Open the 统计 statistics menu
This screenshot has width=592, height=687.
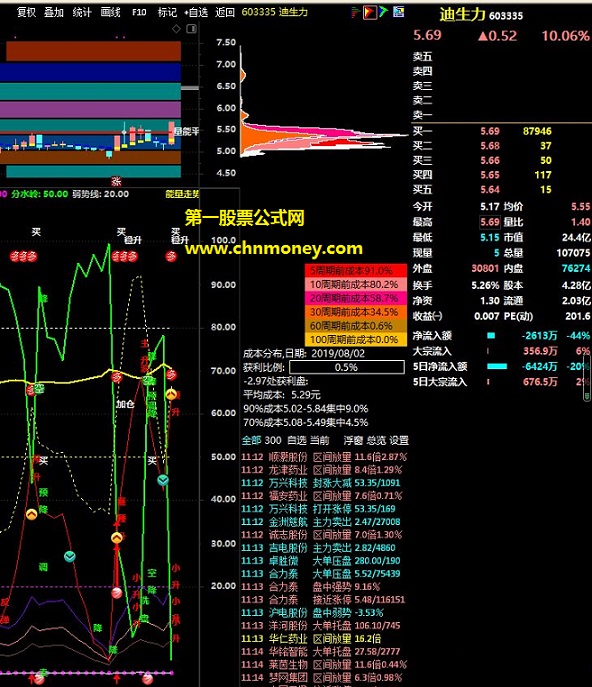coord(82,12)
